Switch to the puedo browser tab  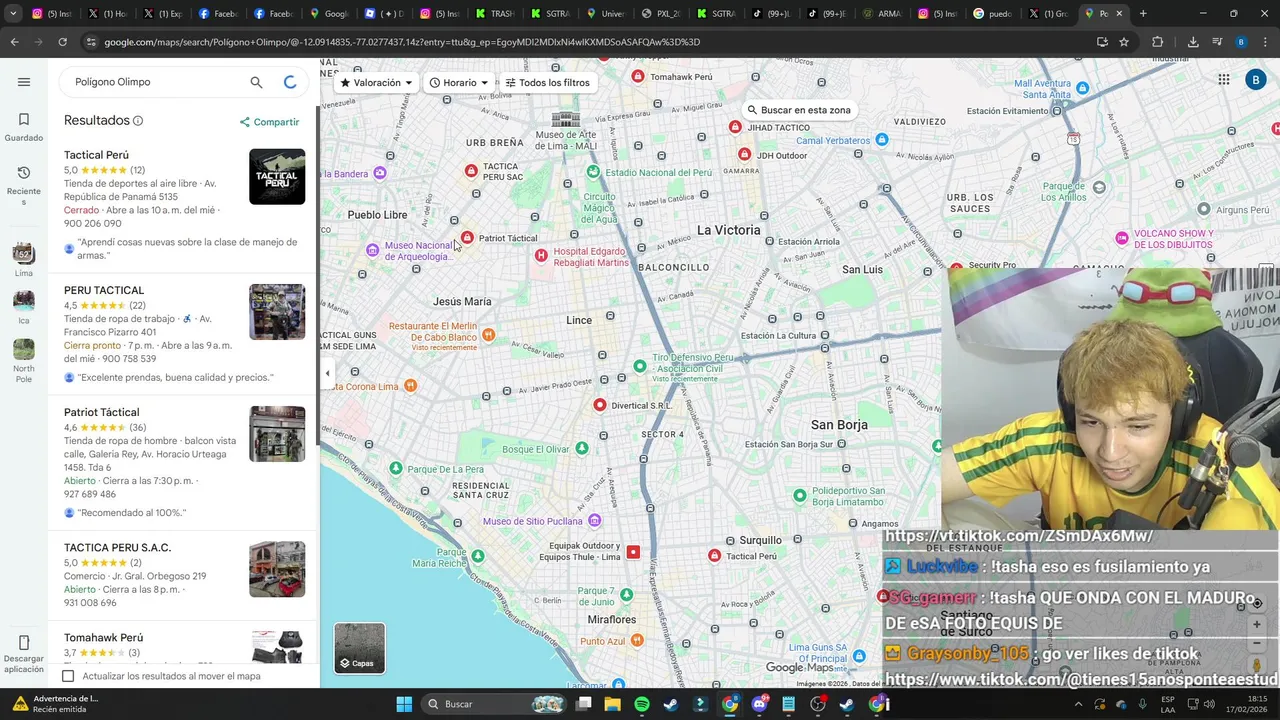[x=991, y=14]
